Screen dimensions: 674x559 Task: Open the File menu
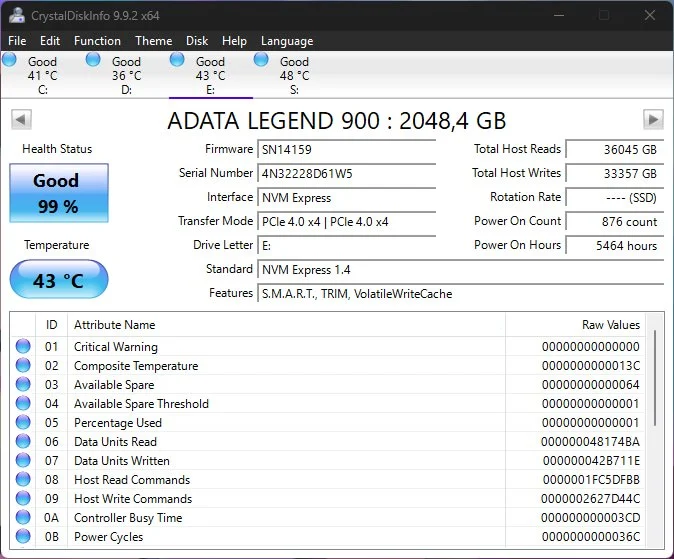point(17,41)
